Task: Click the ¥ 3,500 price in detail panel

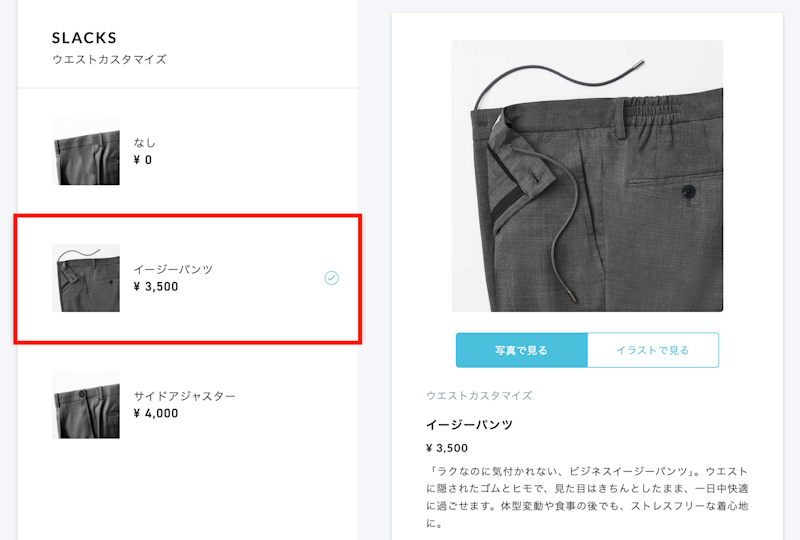Action: click(447, 448)
